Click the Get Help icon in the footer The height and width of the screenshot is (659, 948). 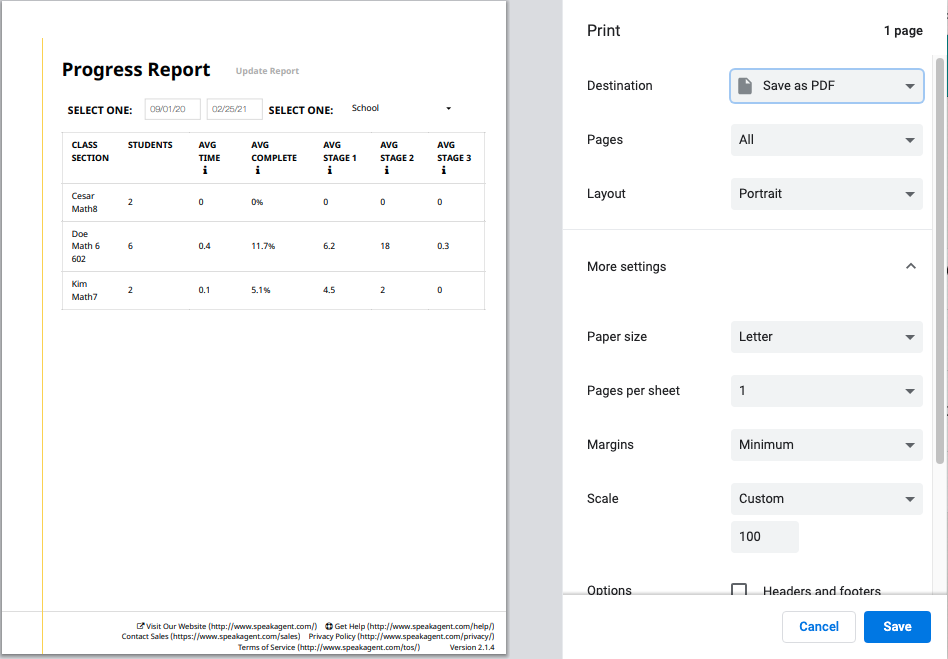click(328, 624)
